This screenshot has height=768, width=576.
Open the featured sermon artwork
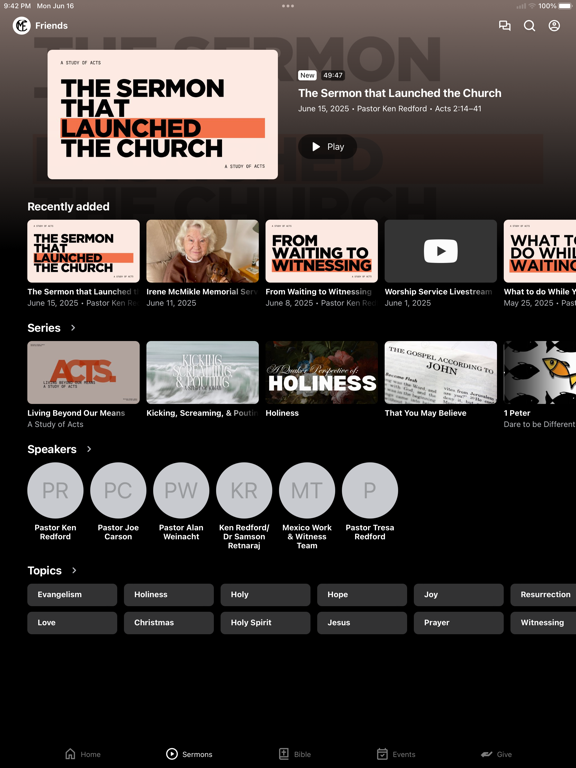pyautogui.click(x=163, y=115)
